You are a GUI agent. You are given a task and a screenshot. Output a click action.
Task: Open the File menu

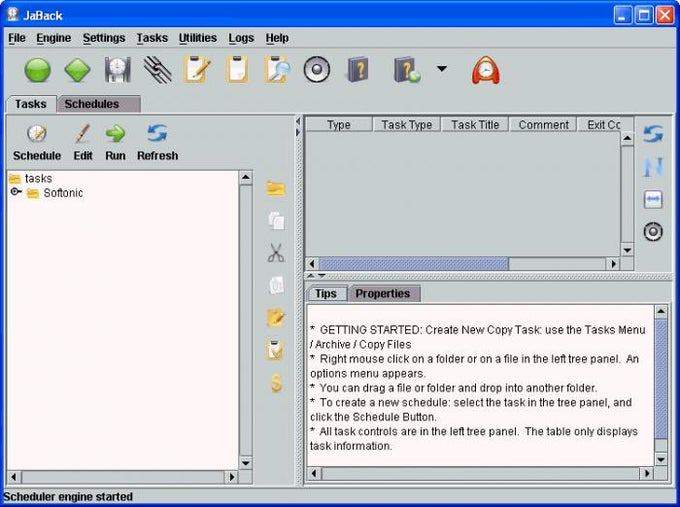click(17, 38)
